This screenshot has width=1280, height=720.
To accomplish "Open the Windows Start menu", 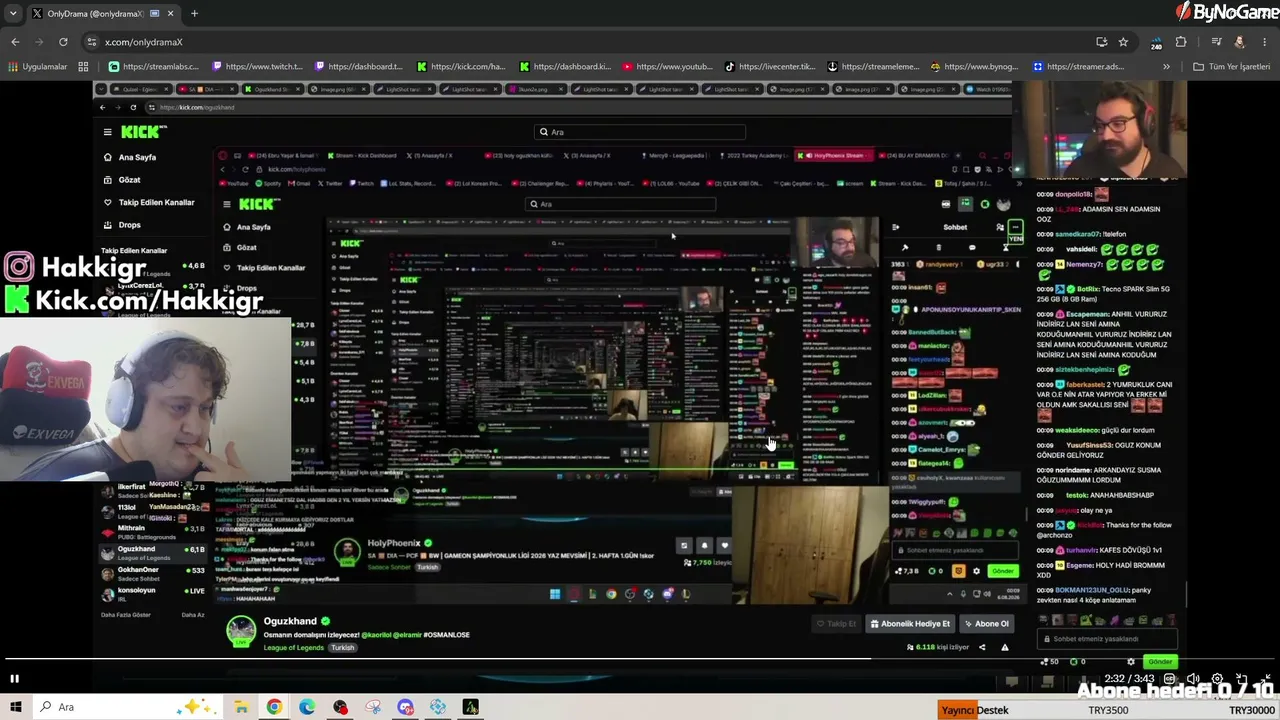I will click(x=16, y=707).
